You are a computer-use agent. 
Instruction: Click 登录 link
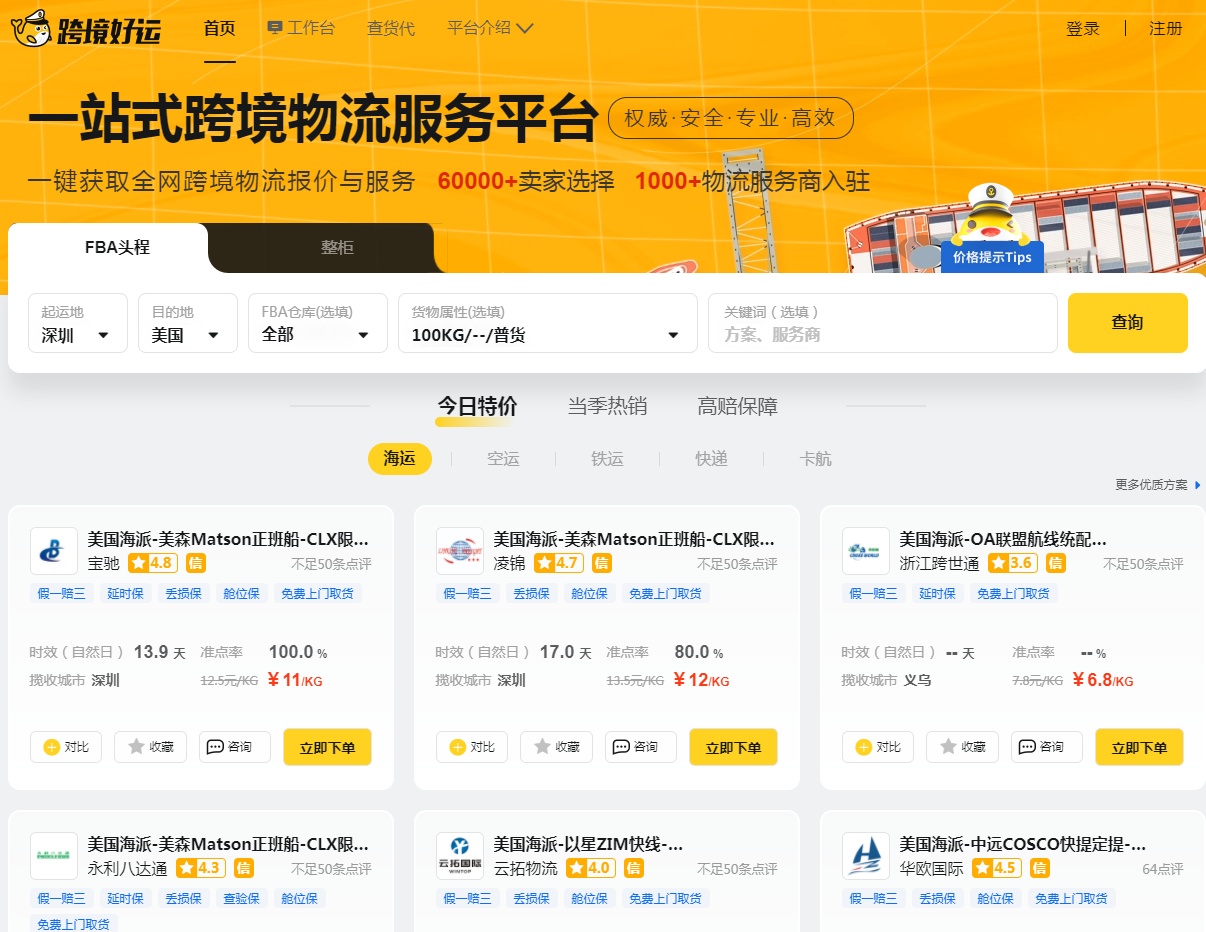point(1083,28)
